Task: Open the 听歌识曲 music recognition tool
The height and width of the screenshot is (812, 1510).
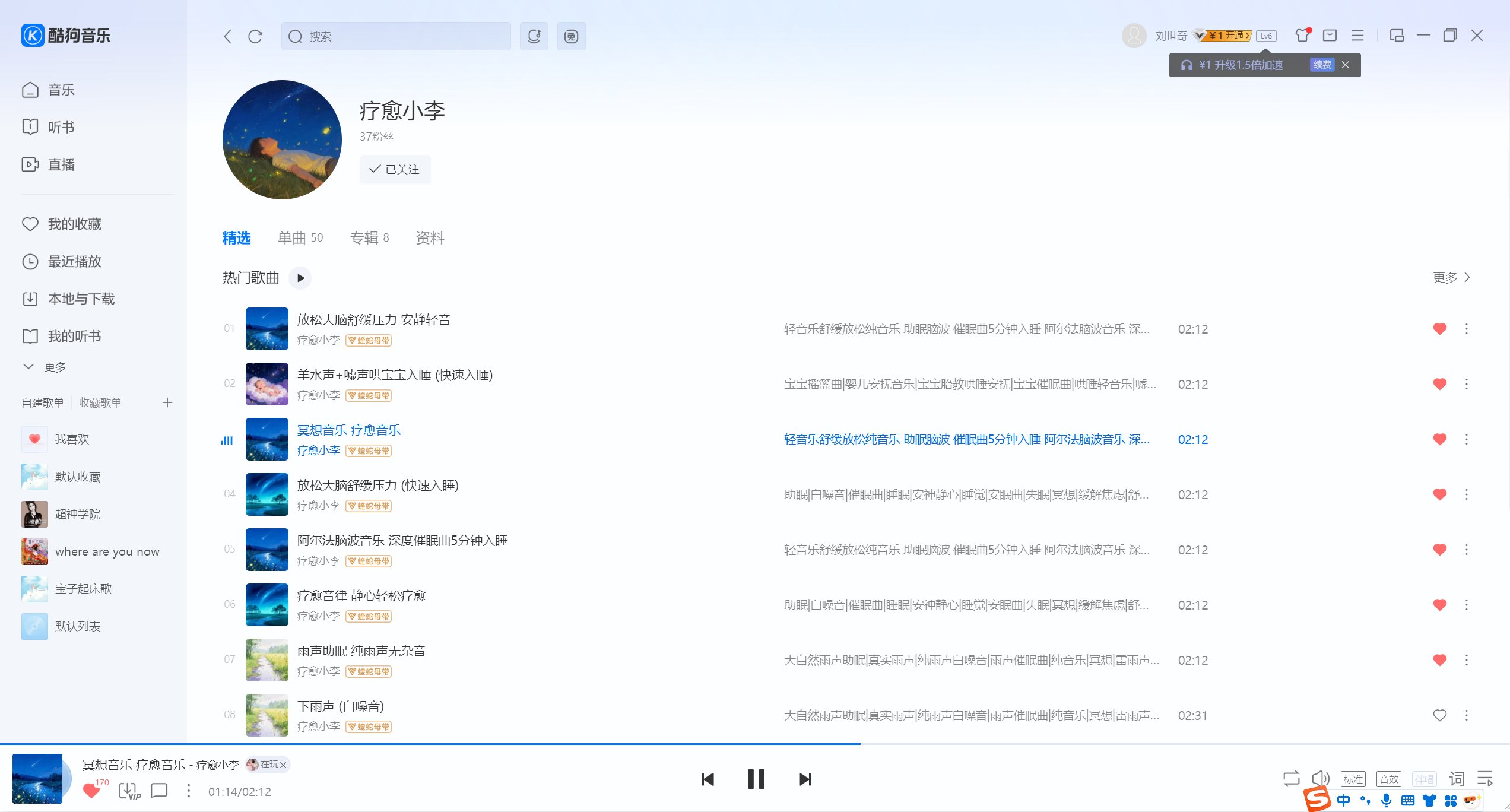Action: 534,36
